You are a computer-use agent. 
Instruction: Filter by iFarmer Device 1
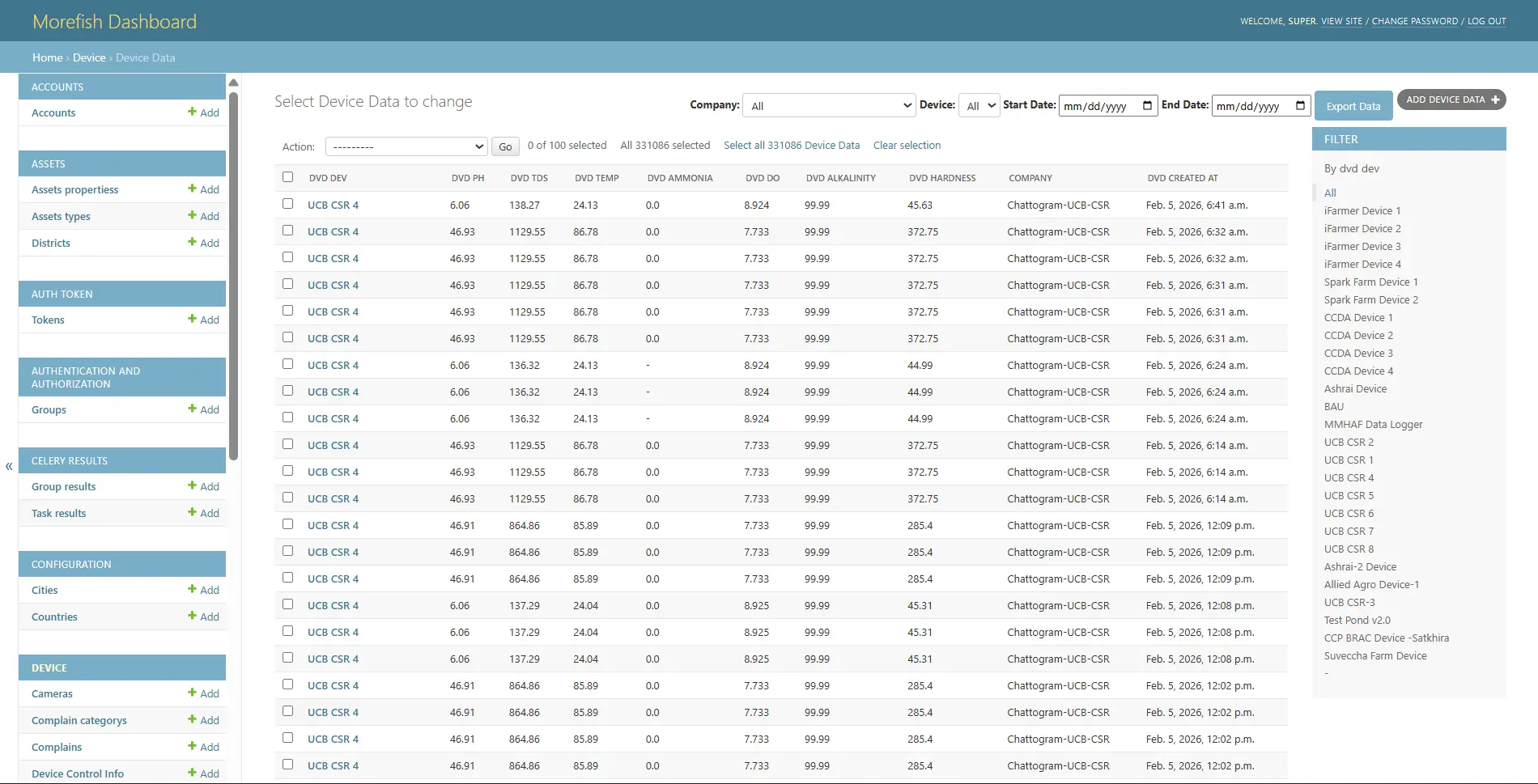pos(1362,210)
